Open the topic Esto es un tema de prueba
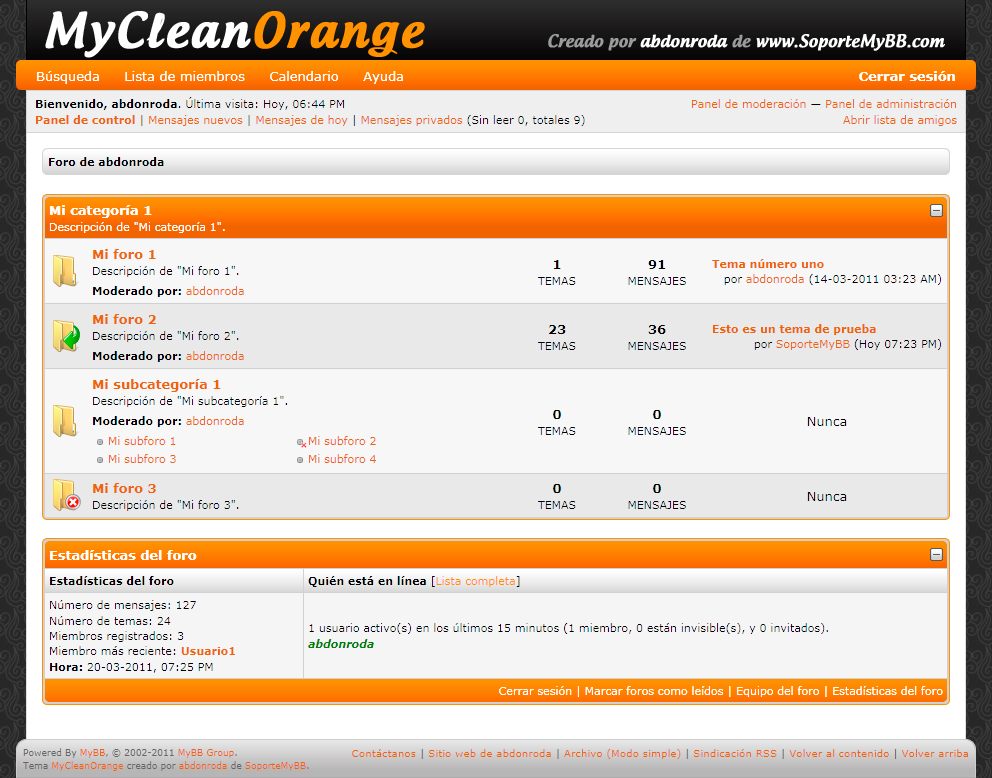This screenshot has height=778, width=992. [x=794, y=329]
